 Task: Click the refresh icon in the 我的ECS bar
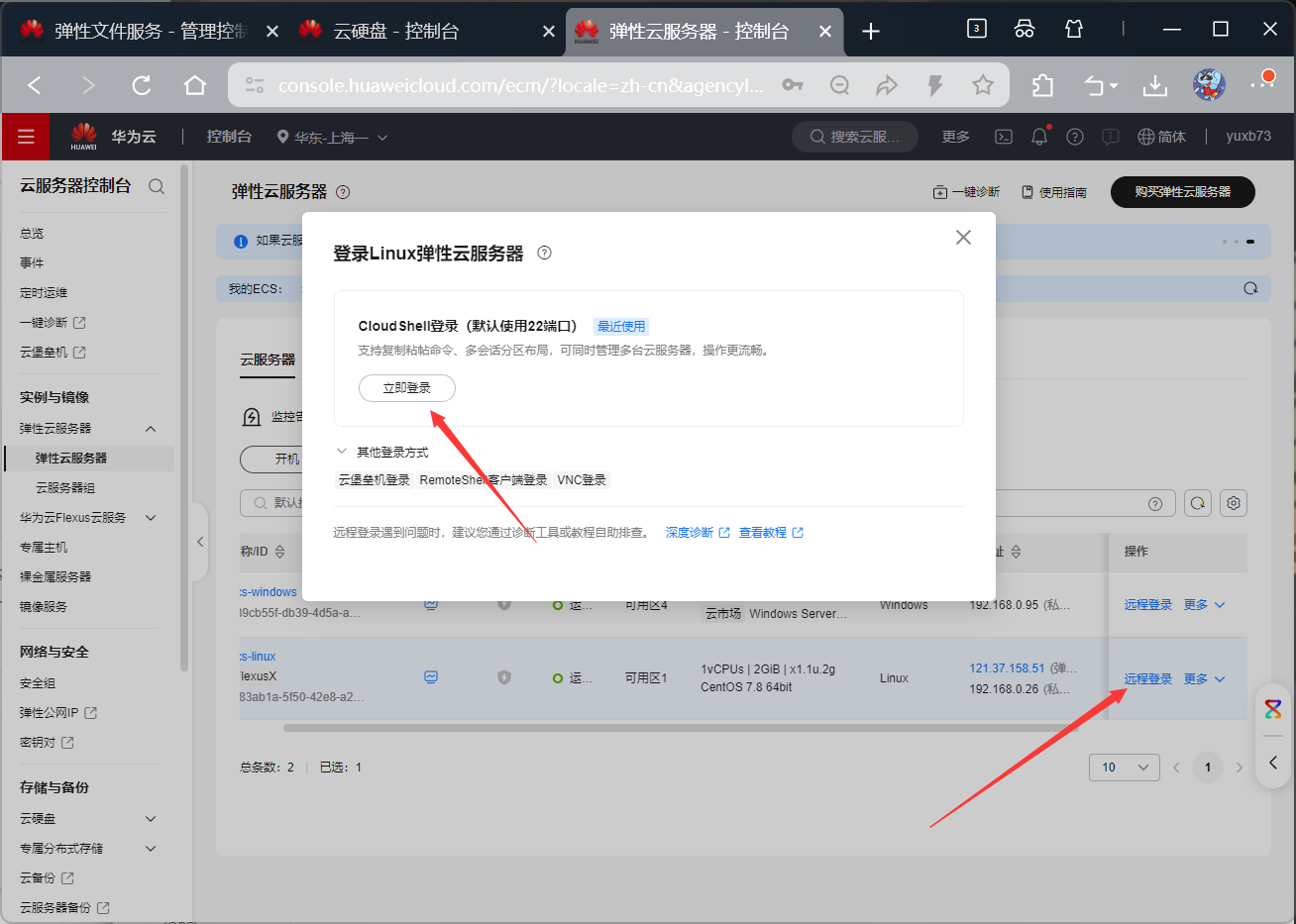[x=1250, y=288]
